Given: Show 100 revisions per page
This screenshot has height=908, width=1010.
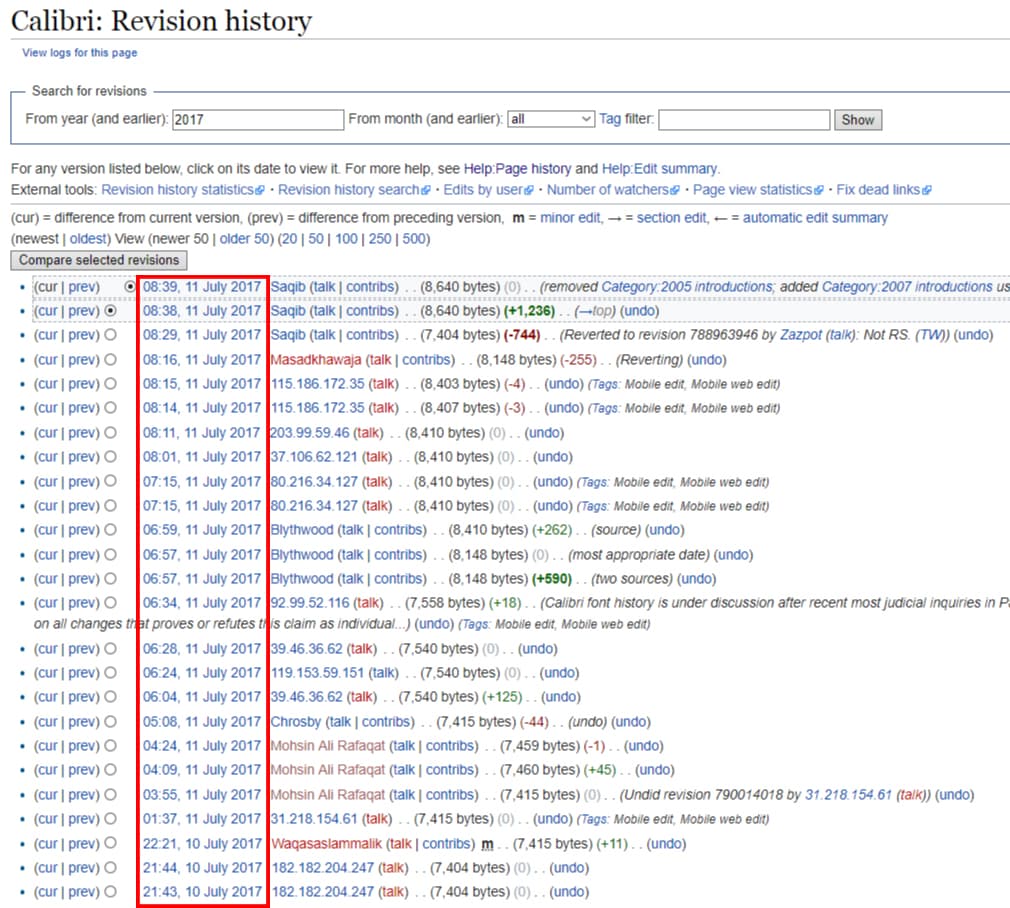Looking at the screenshot, I should pos(346,239).
